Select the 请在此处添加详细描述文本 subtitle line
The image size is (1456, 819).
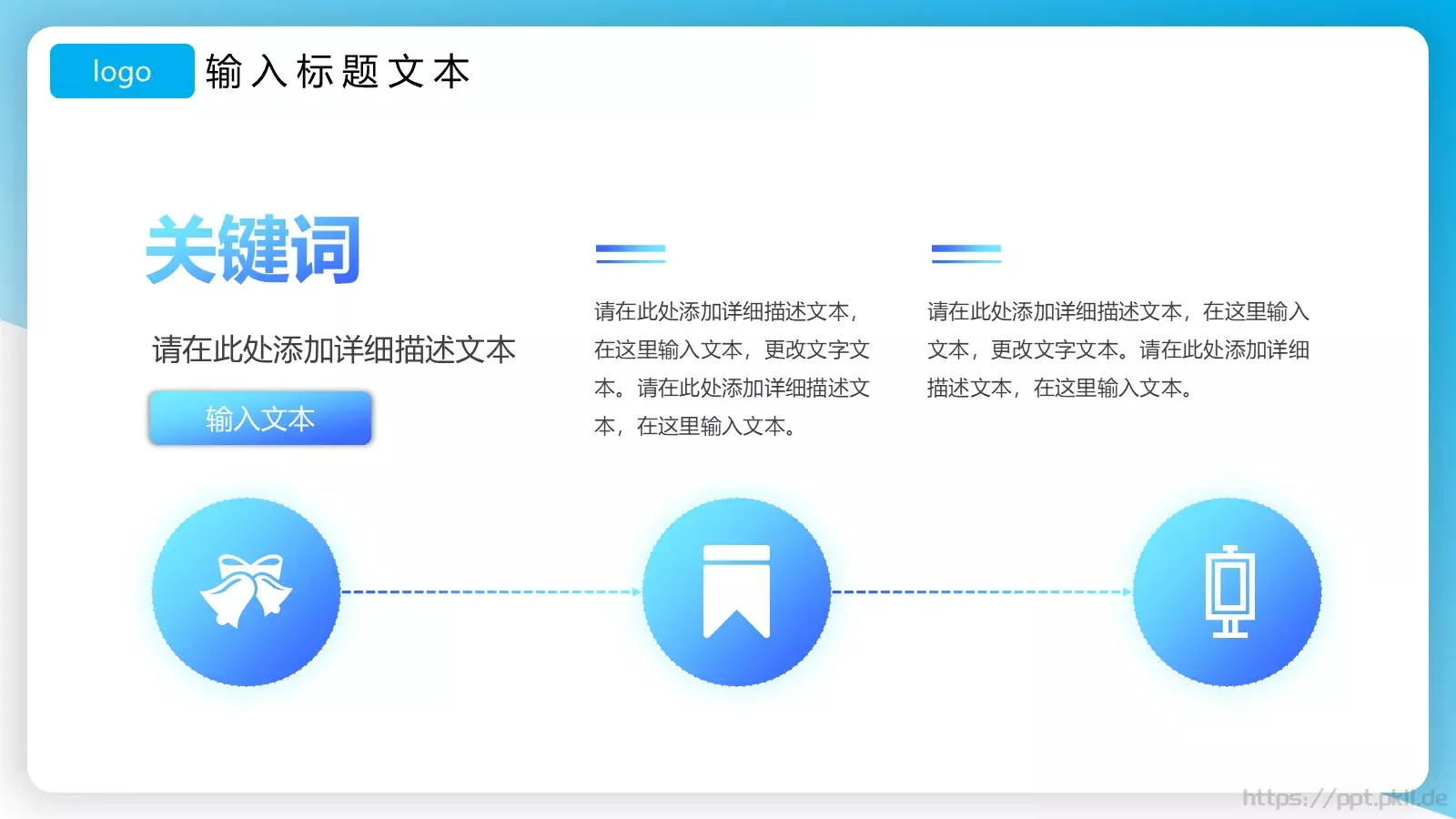click(334, 349)
